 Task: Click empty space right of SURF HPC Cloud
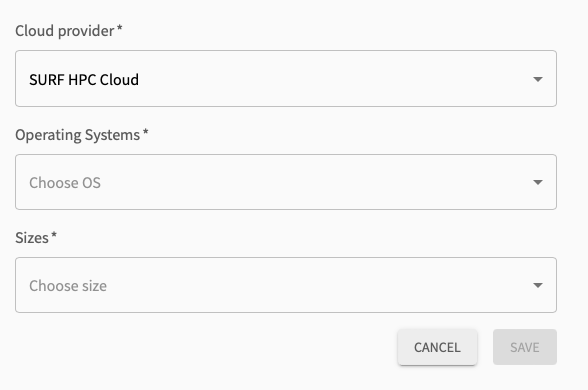pos(336,79)
